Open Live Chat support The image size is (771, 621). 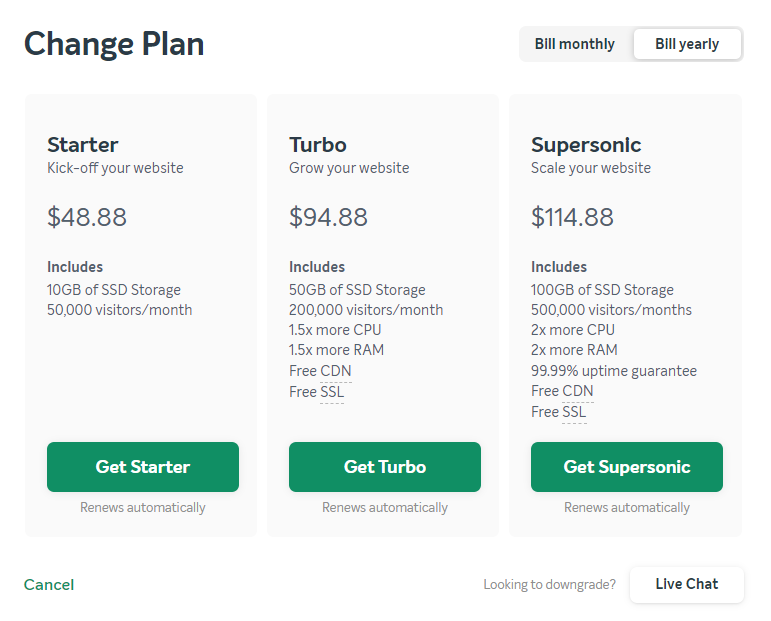point(686,584)
